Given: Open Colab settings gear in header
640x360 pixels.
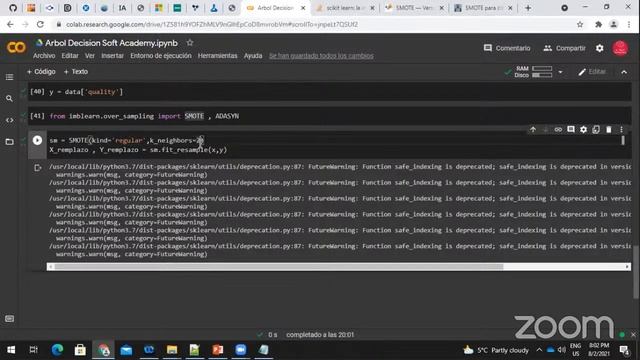Looking at the screenshot, I should [x=599, y=48].
